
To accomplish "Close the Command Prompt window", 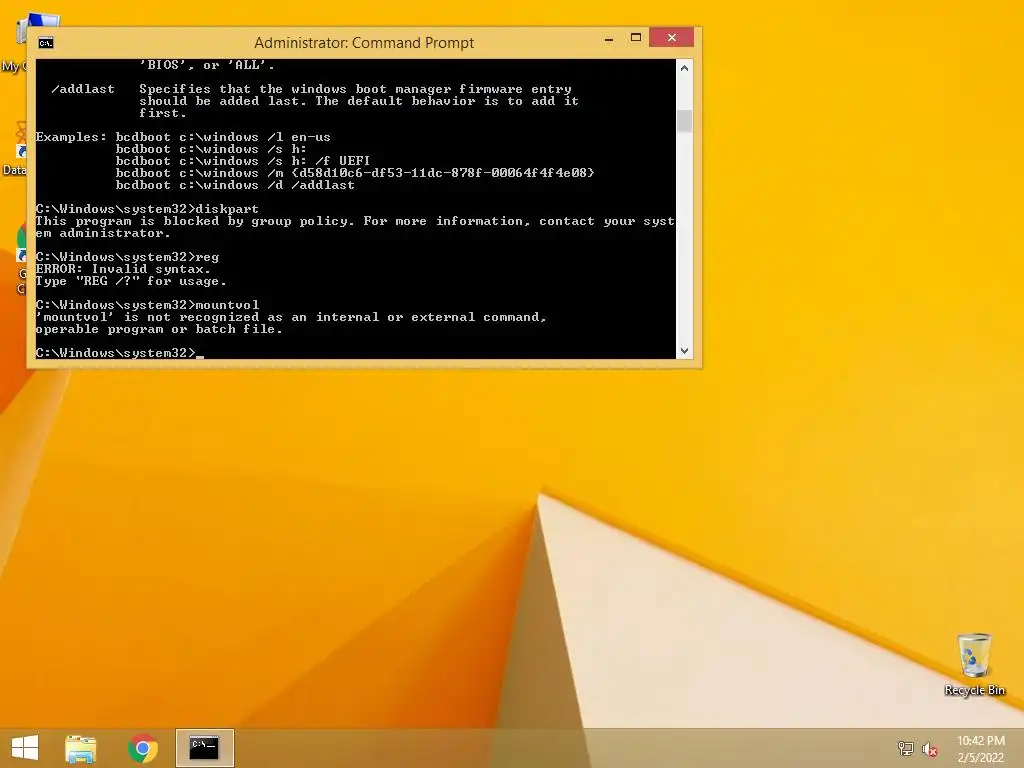I will (671, 38).
